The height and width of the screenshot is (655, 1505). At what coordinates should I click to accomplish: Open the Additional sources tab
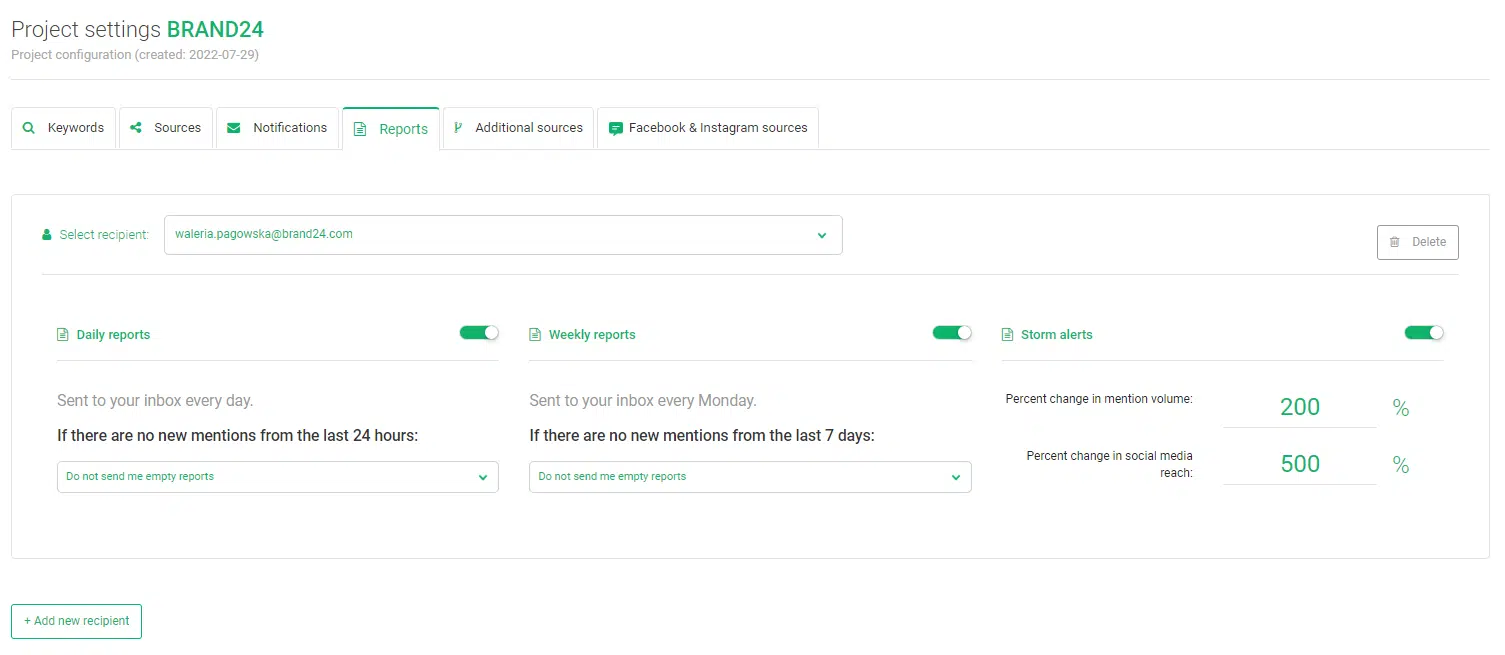pos(519,128)
